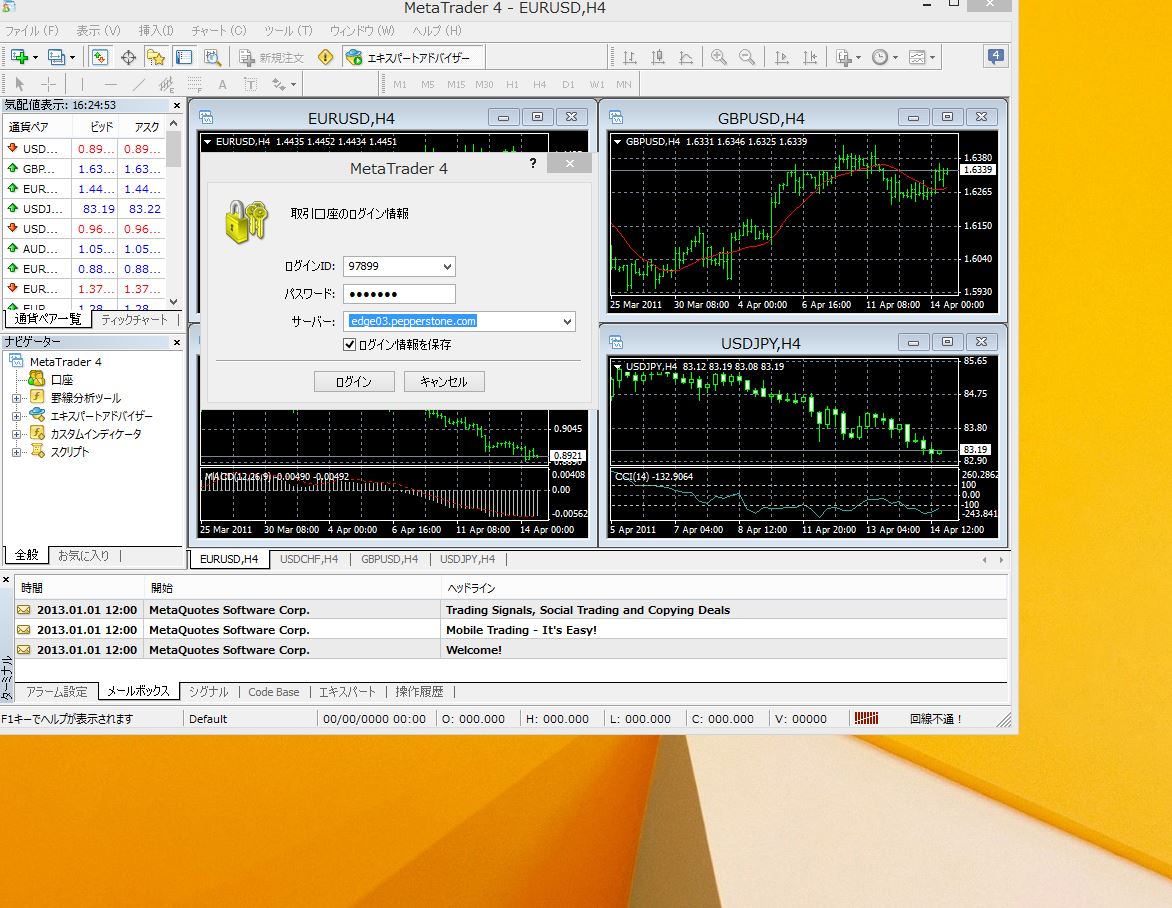Viewport: 1172px width, 908px height.
Task: Open the ファイル (F) menu
Action: click(x=31, y=31)
